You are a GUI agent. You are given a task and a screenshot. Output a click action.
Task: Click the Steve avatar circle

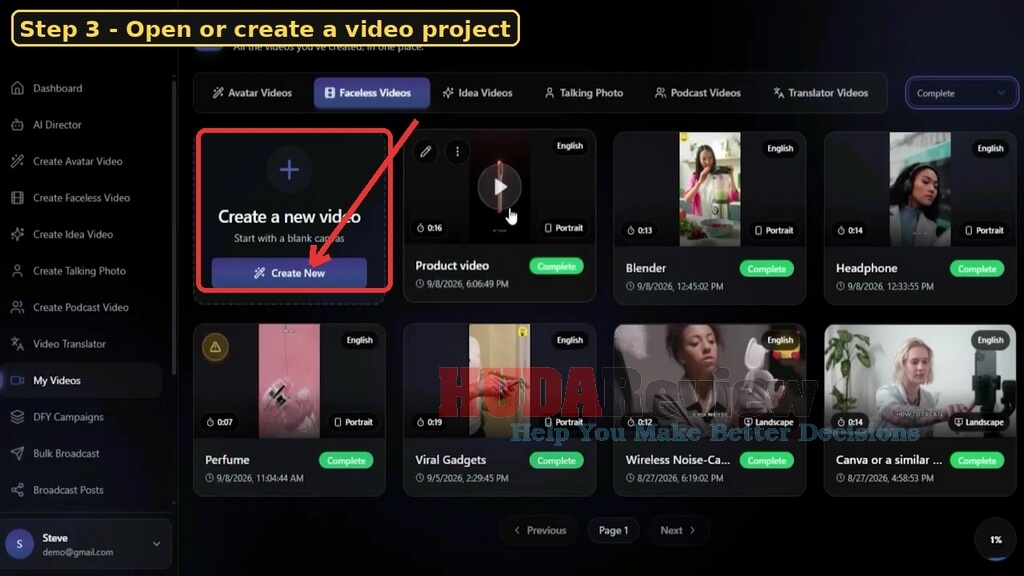tap(20, 544)
